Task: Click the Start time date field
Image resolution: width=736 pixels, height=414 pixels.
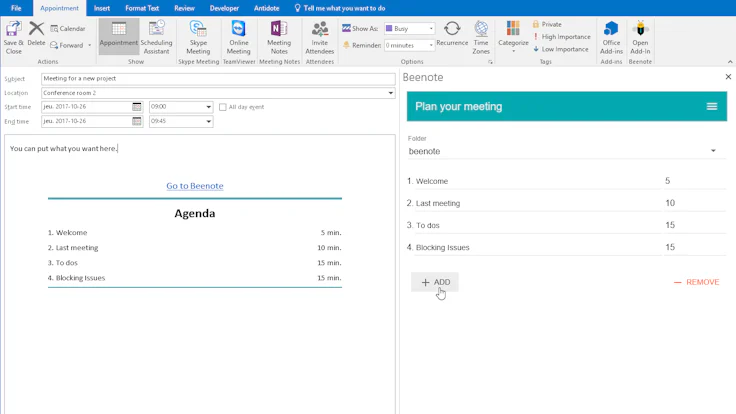Action: point(86,107)
